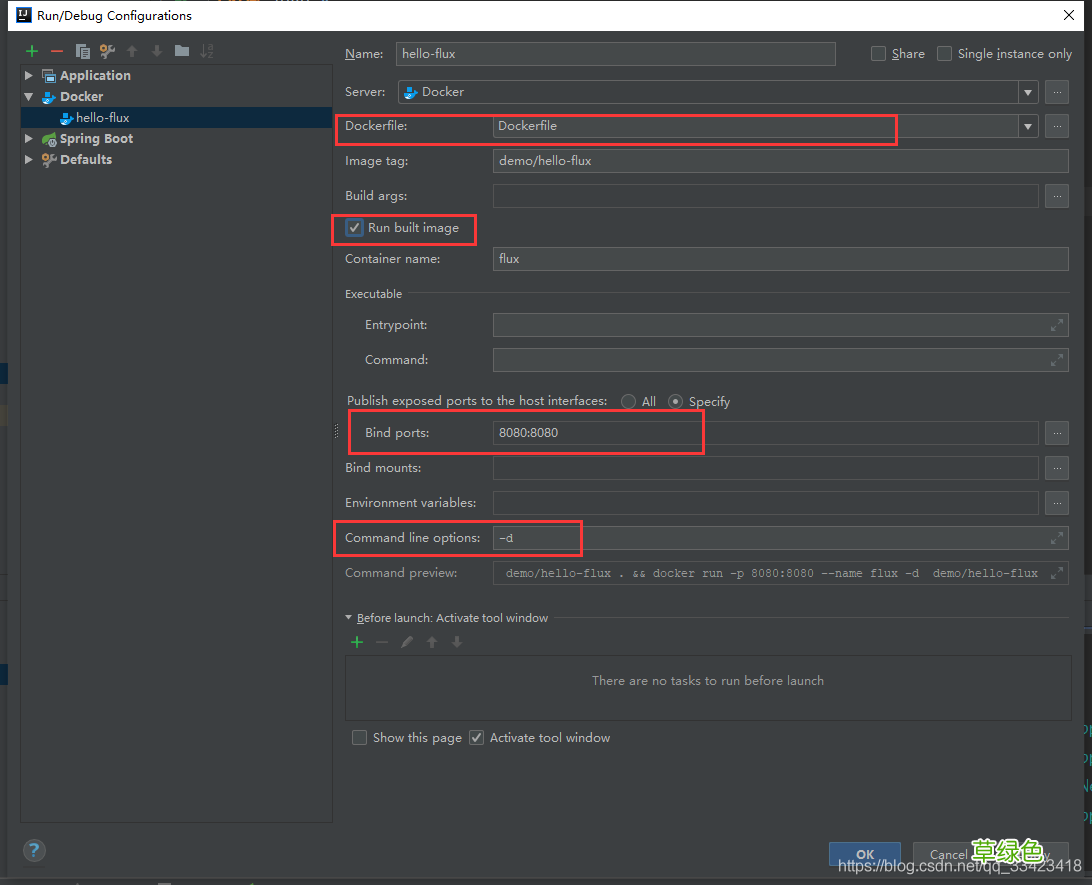
Task: Check Show this page option
Action: 359,737
